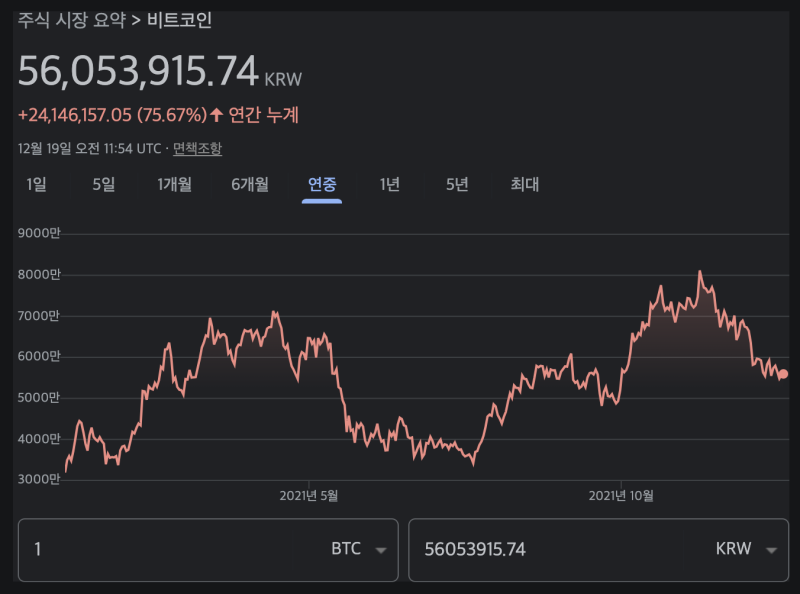Click the 주식 시장 요약 breadcrumb
Screen dimensions: 800x594
point(71,20)
